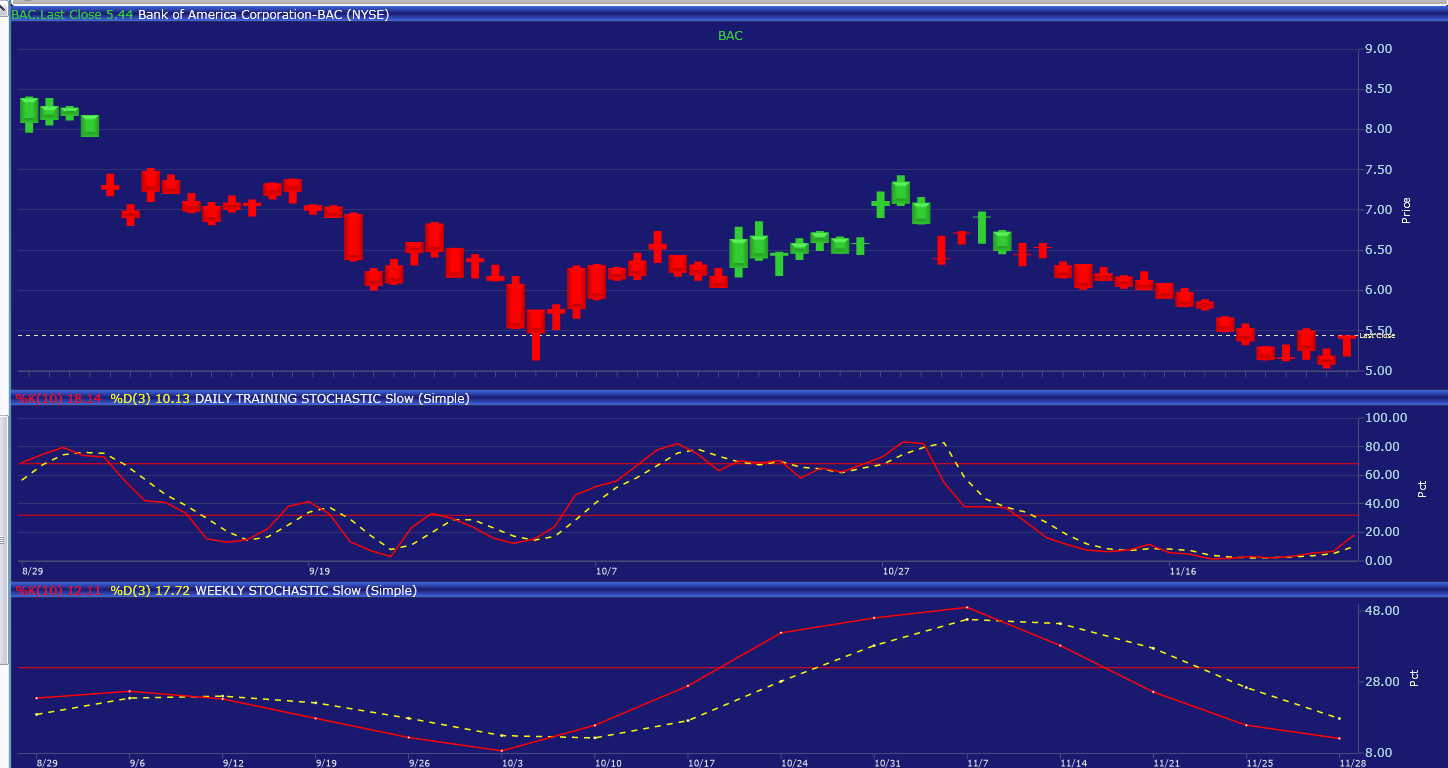Click the 8.00 level on weekly stochastic axis
Viewport: 1448px width, 768px height.
click(x=1378, y=753)
